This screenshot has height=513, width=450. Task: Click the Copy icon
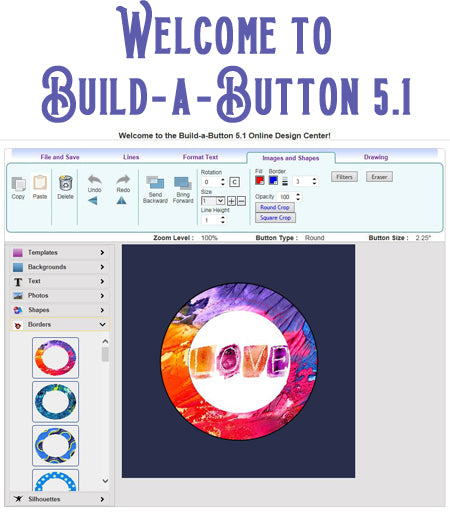pyautogui.click(x=18, y=183)
